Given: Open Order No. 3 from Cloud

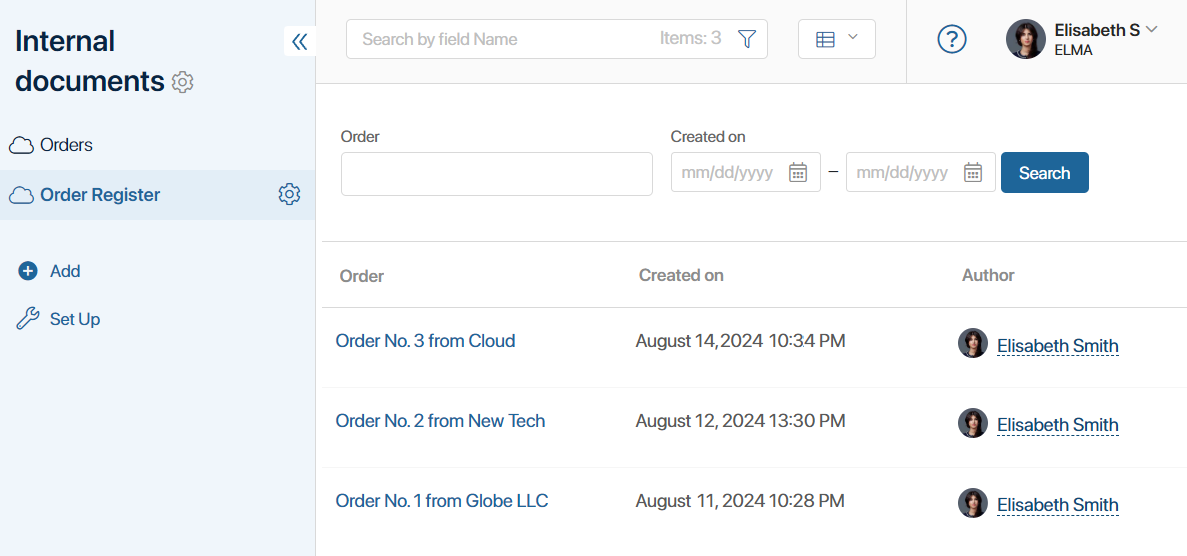Looking at the screenshot, I should [x=425, y=341].
